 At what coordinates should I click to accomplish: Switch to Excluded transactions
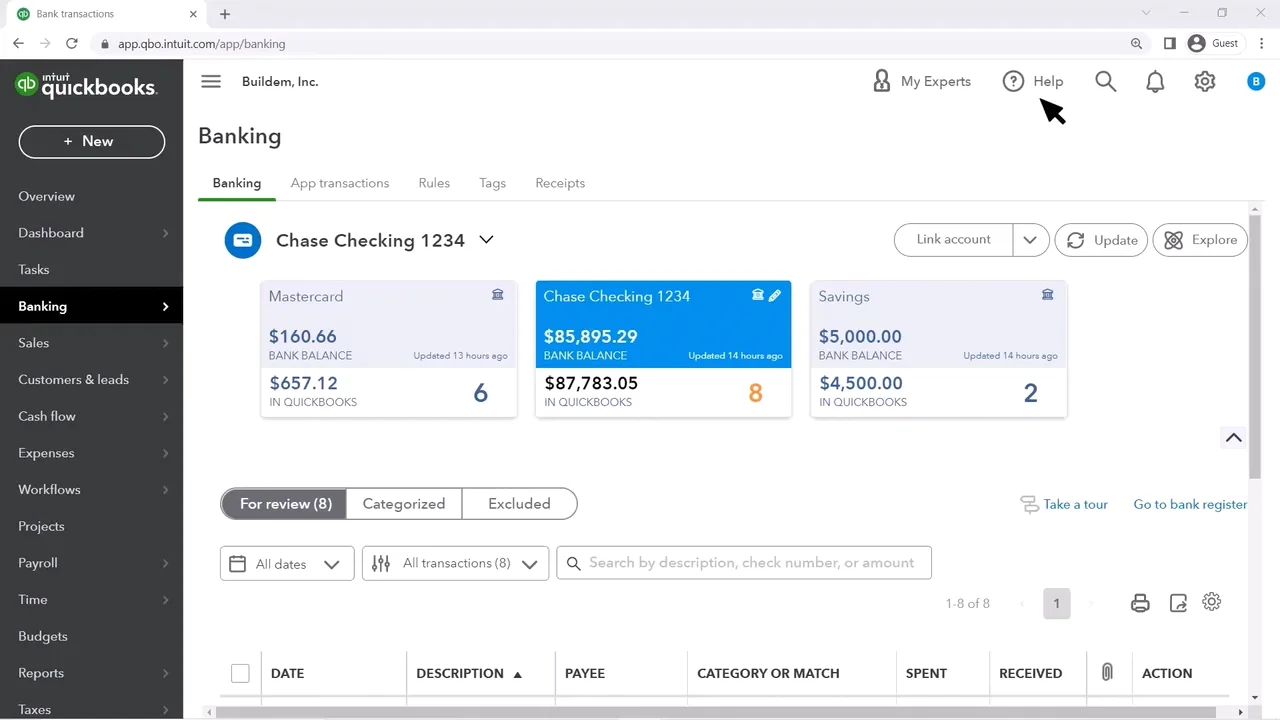(519, 504)
